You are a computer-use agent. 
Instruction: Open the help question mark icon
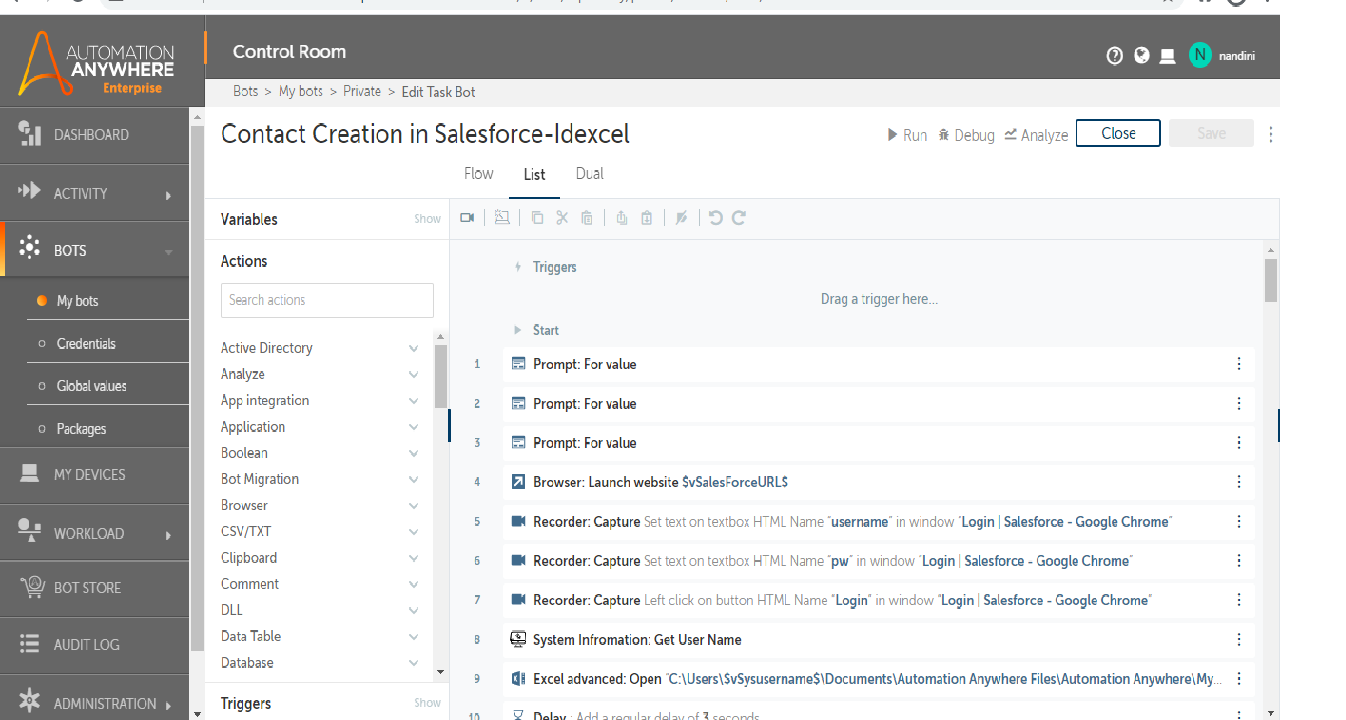coord(1115,56)
